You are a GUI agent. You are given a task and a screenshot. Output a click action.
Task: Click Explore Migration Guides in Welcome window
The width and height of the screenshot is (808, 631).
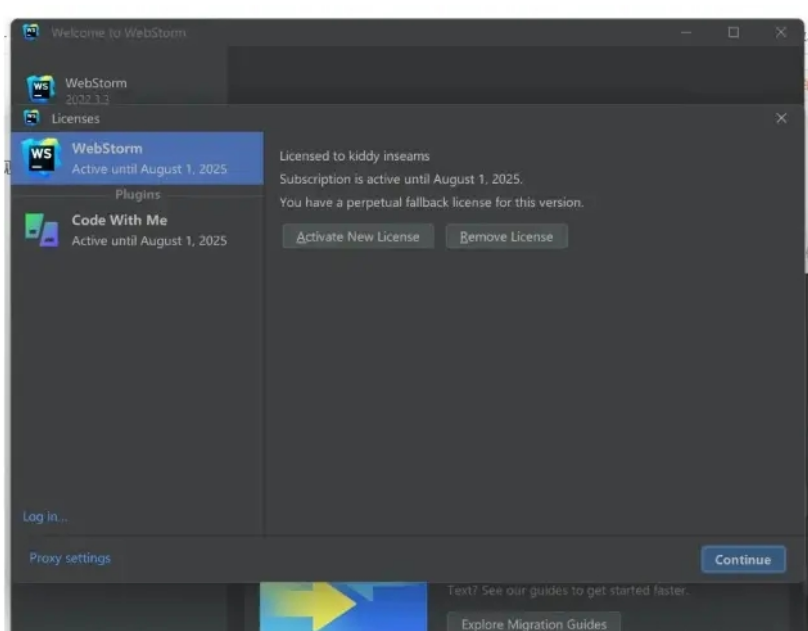[x=534, y=623]
